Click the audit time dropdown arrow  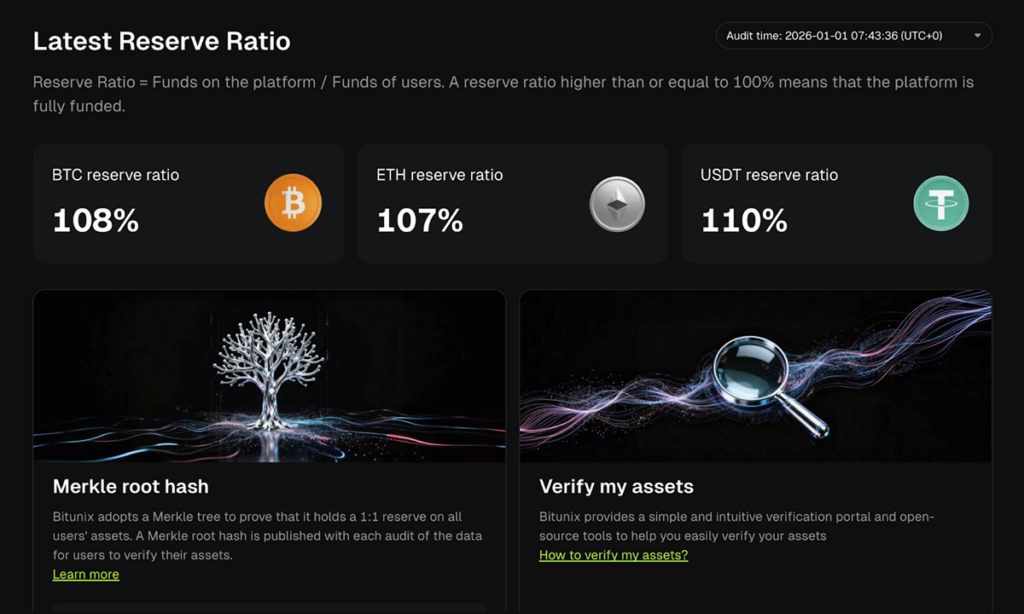(x=977, y=36)
